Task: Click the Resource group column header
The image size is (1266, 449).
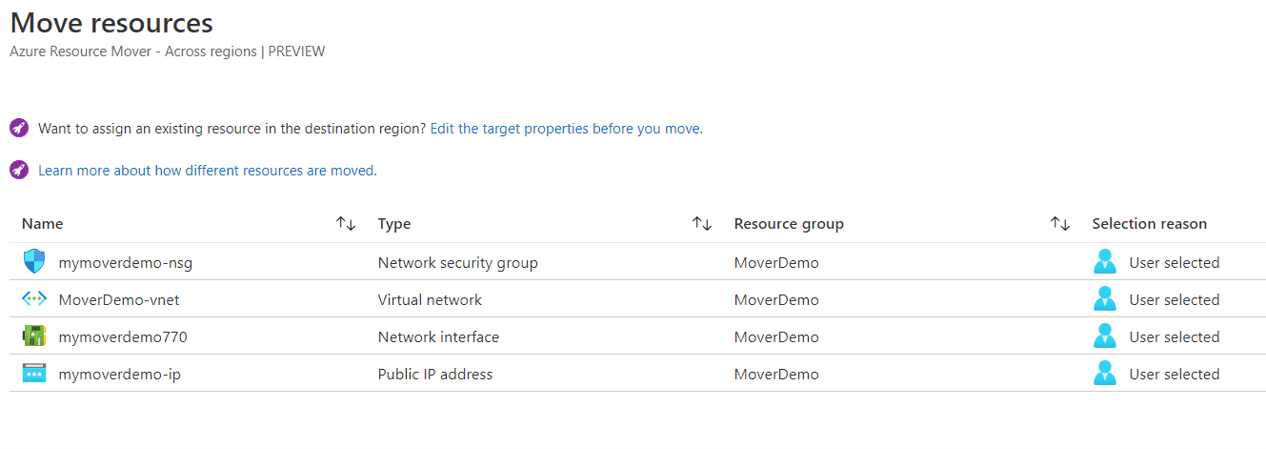Action: 789,224
